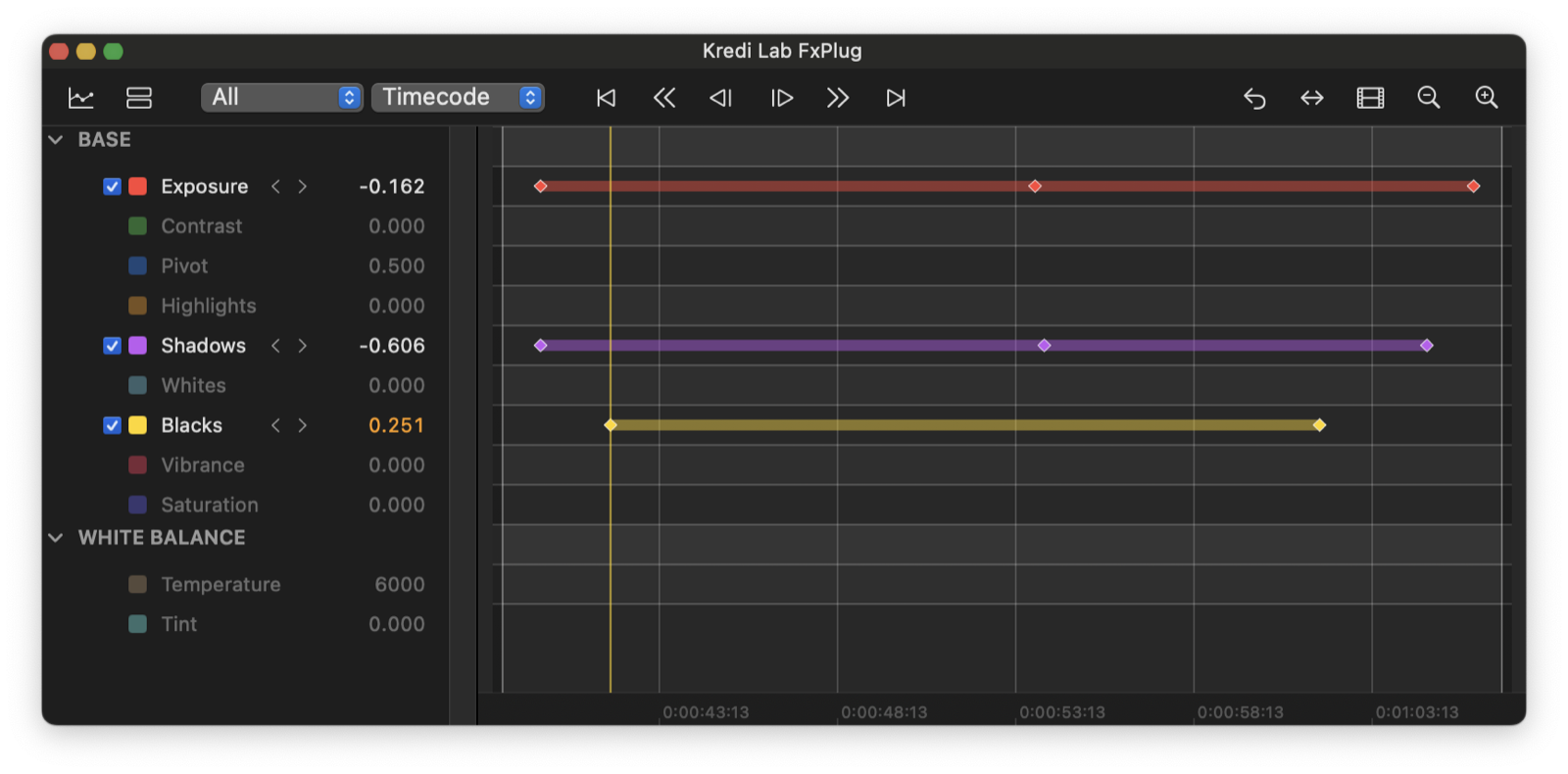Click the Temperature value 6000
Image resolution: width=1568 pixels, height=774 pixels.
(400, 585)
